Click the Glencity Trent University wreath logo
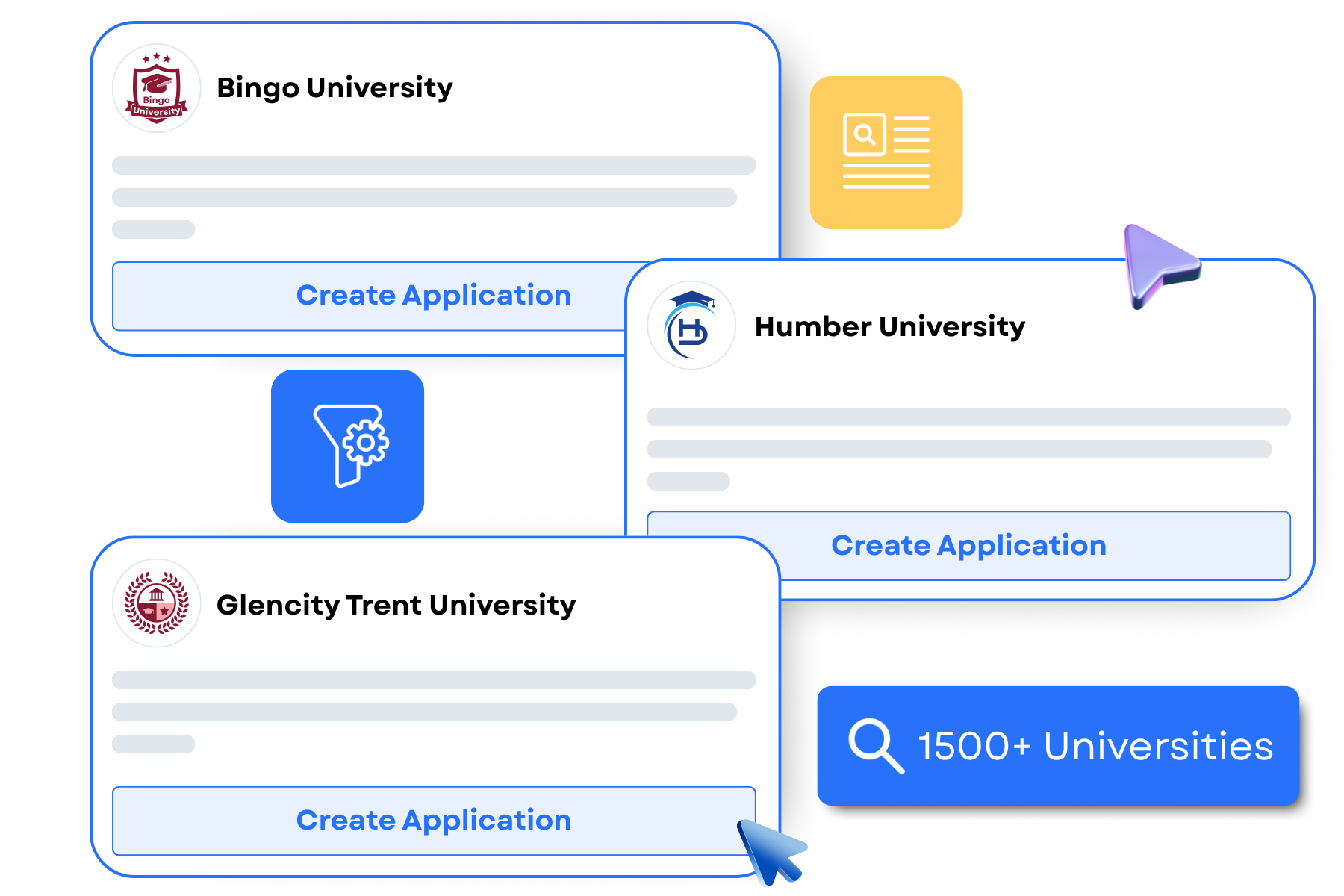This screenshot has height=896, width=1344. tap(157, 603)
